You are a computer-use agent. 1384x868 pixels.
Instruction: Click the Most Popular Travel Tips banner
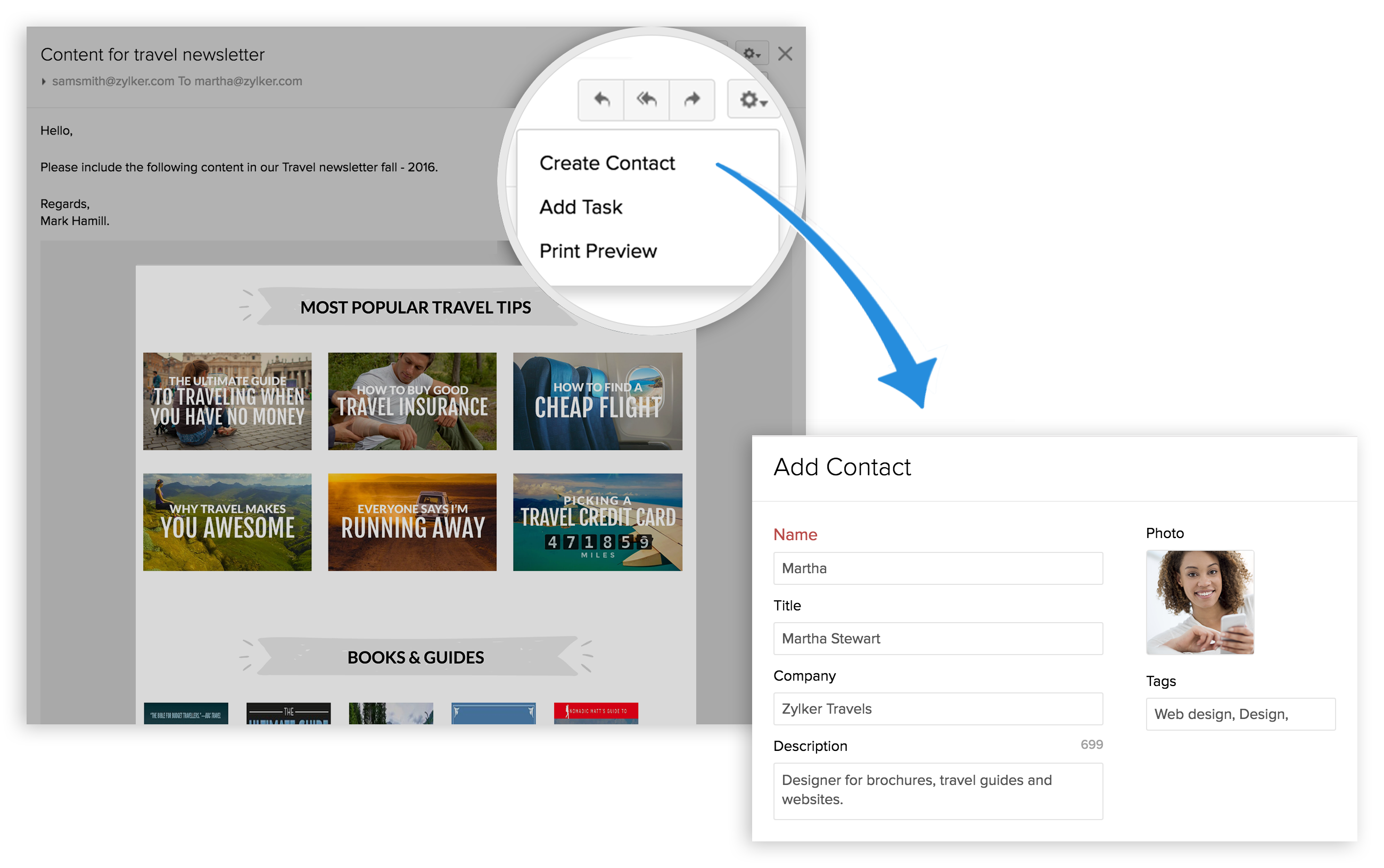point(416,307)
